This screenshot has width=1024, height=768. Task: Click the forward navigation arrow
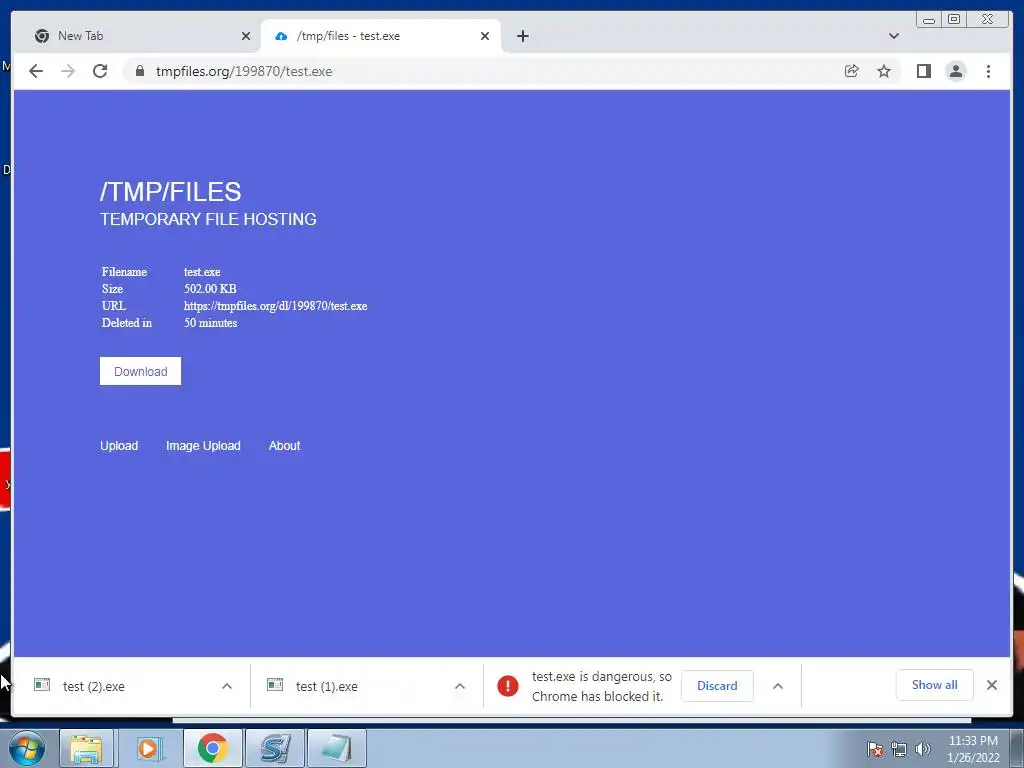coord(68,71)
